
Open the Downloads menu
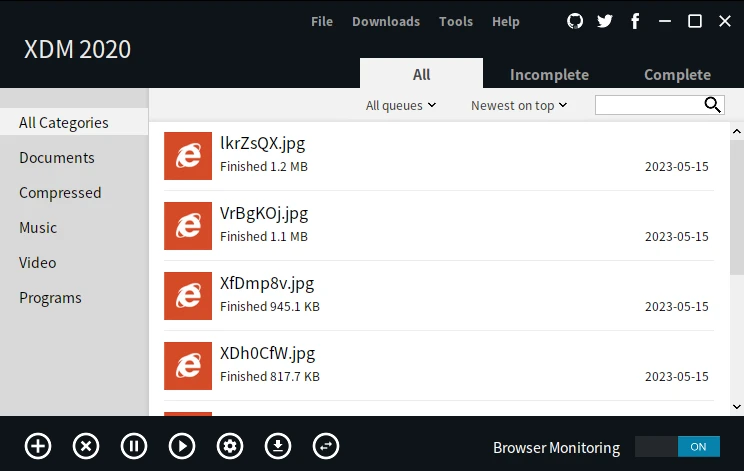coord(386,21)
